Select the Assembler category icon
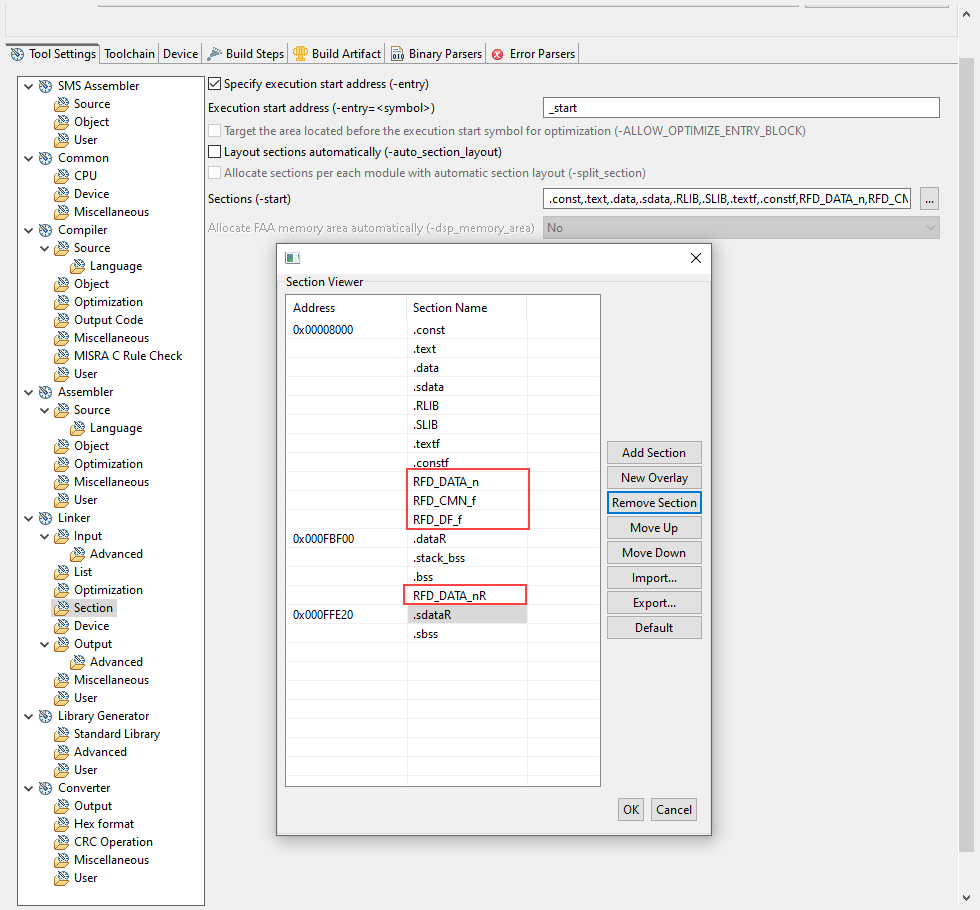Viewport: 980px width, 910px height. (46, 392)
